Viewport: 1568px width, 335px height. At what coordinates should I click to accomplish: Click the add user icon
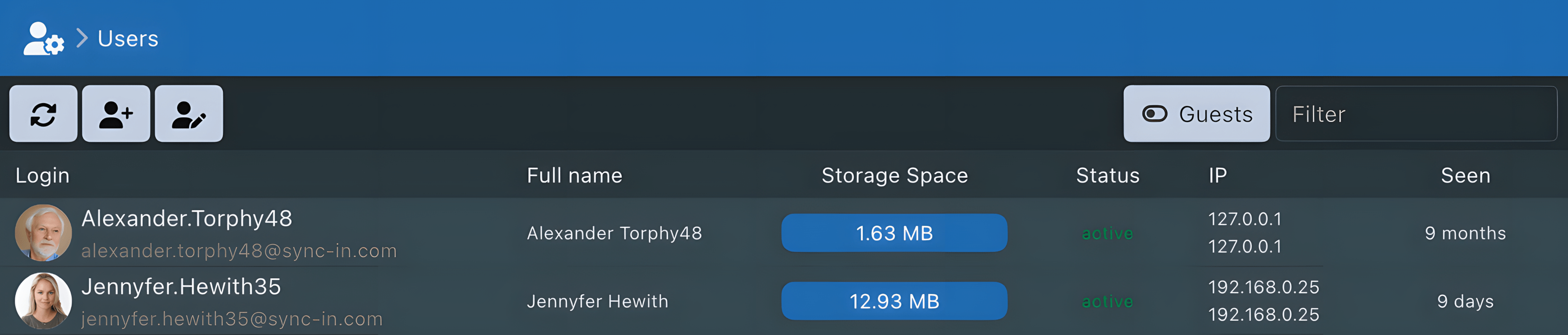(116, 114)
